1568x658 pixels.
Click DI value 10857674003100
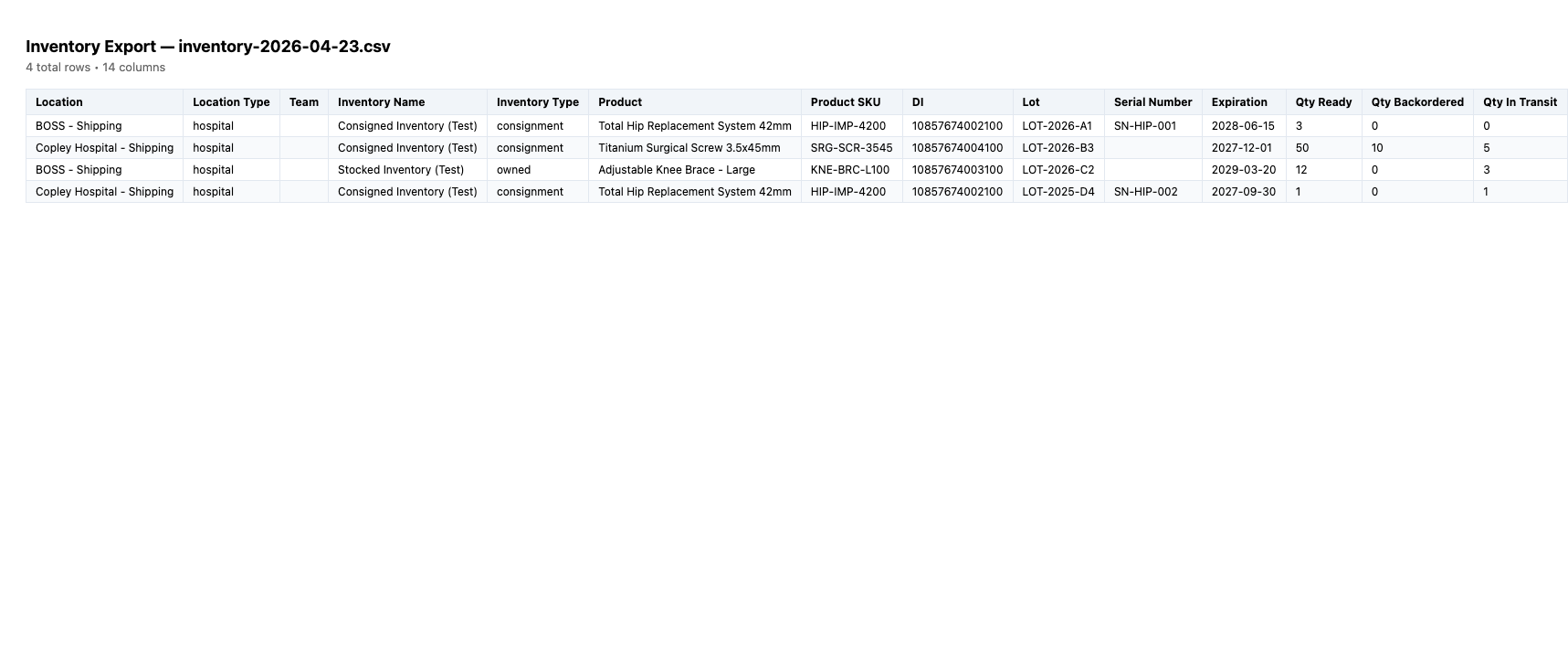tap(957, 170)
